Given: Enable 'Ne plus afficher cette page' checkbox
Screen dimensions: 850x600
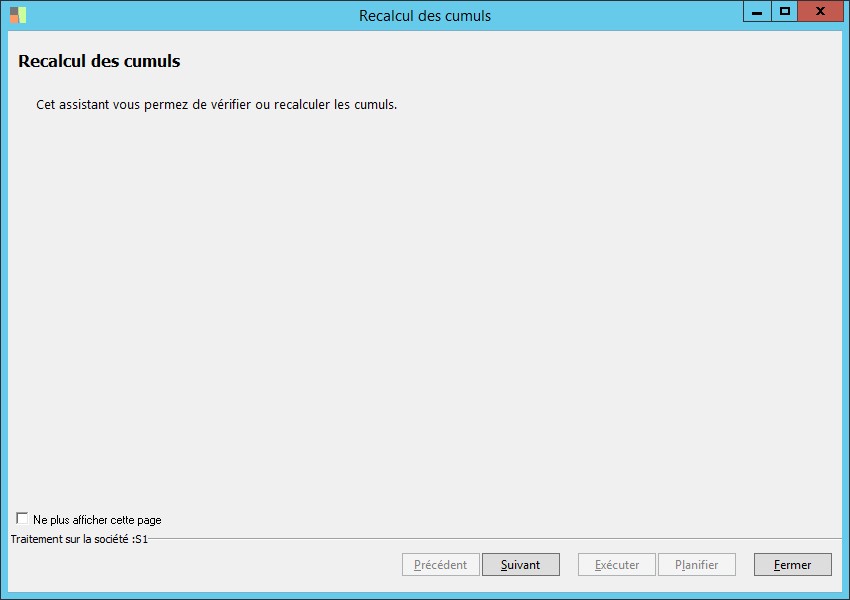Looking at the screenshot, I should pyautogui.click(x=22, y=519).
